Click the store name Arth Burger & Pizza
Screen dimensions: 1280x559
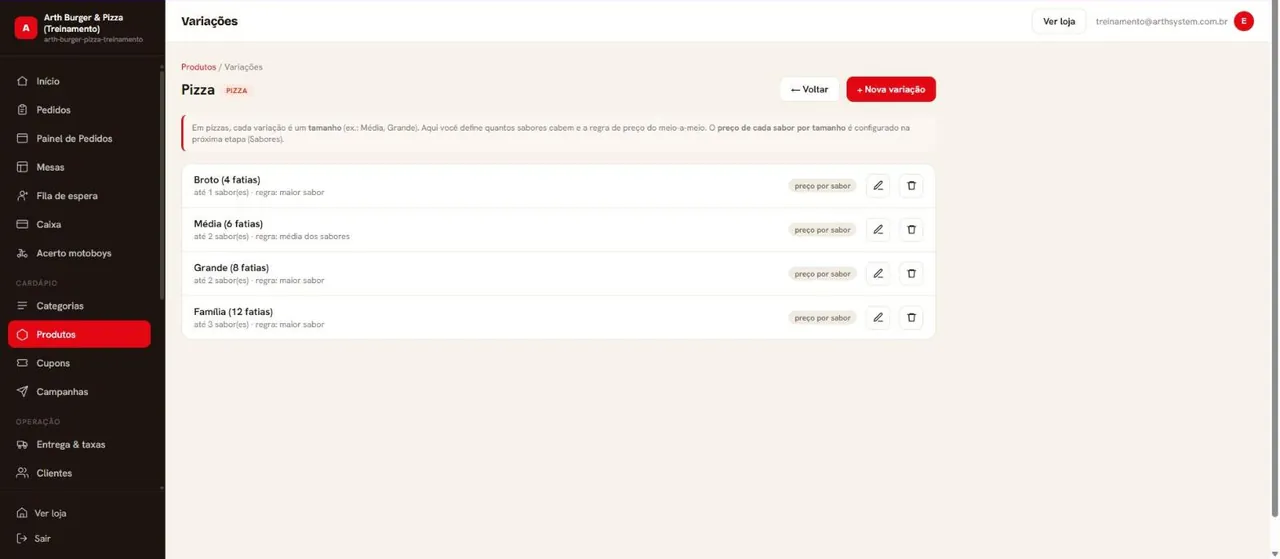[x=84, y=23]
